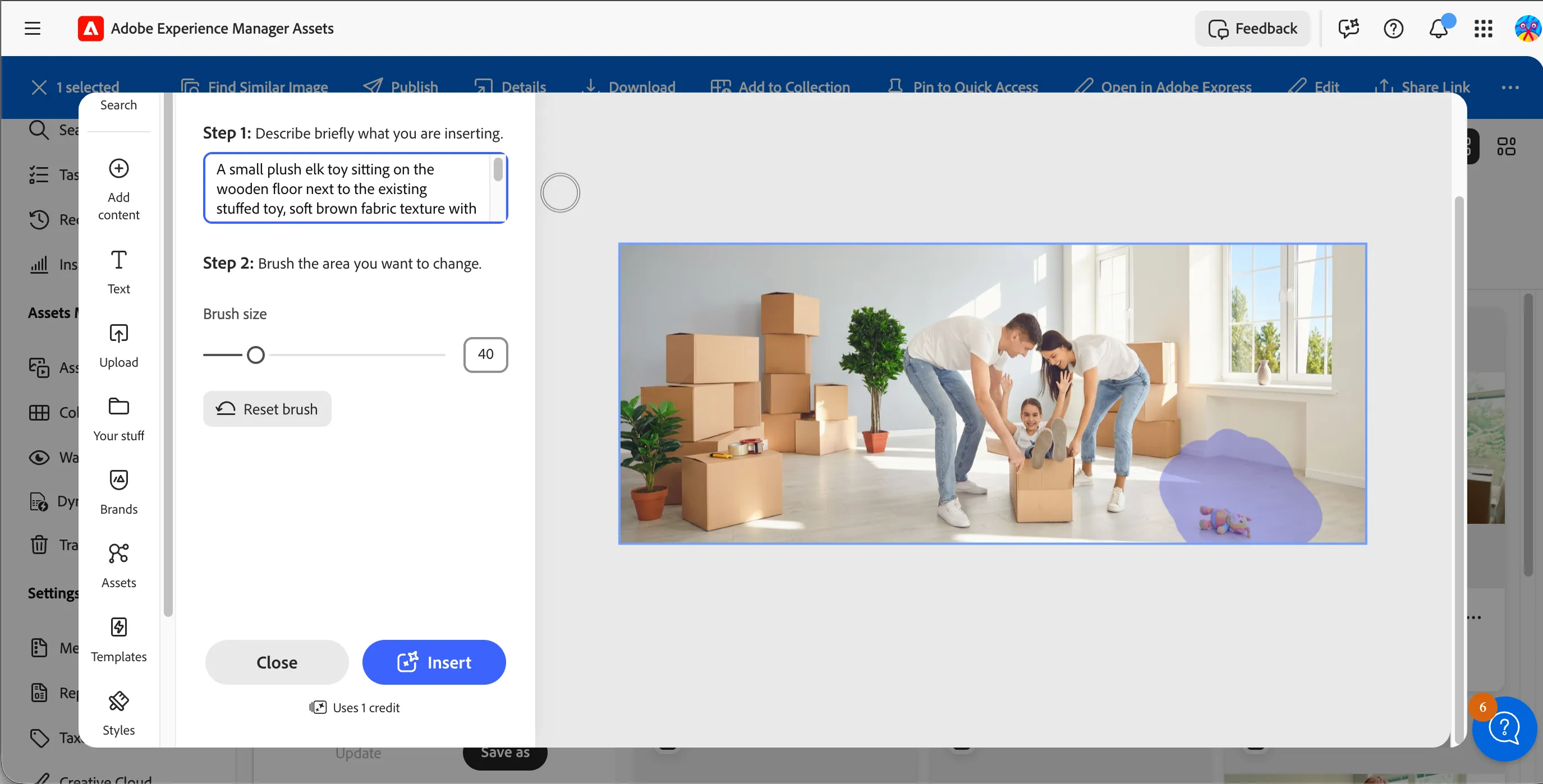The image size is (1543, 784).
Task: Click the Reset brush button
Action: click(x=267, y=409)
